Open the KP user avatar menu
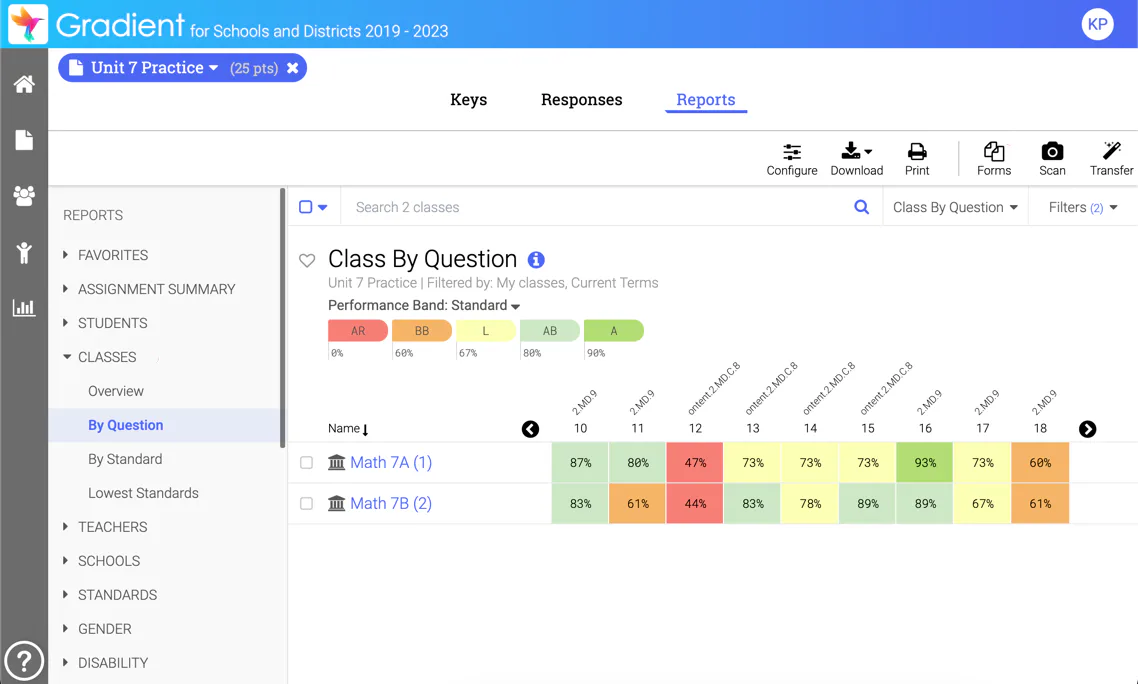Screen dimensions: 1138x684 click(x=1097, y=24)
